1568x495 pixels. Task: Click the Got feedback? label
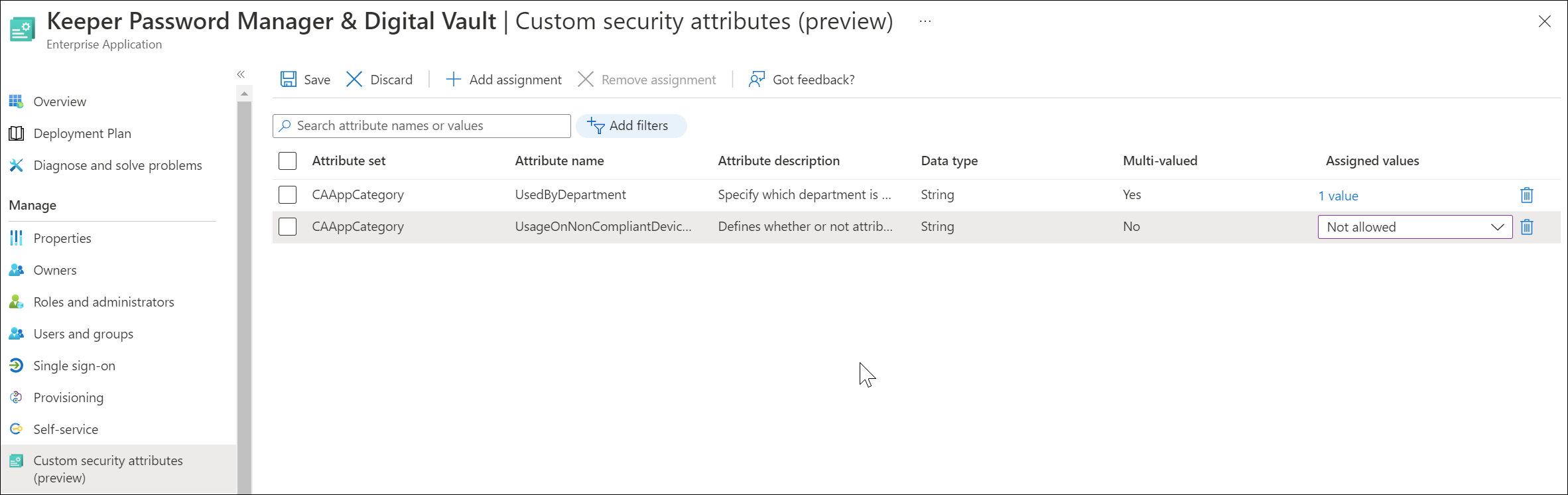pos(814,80)
